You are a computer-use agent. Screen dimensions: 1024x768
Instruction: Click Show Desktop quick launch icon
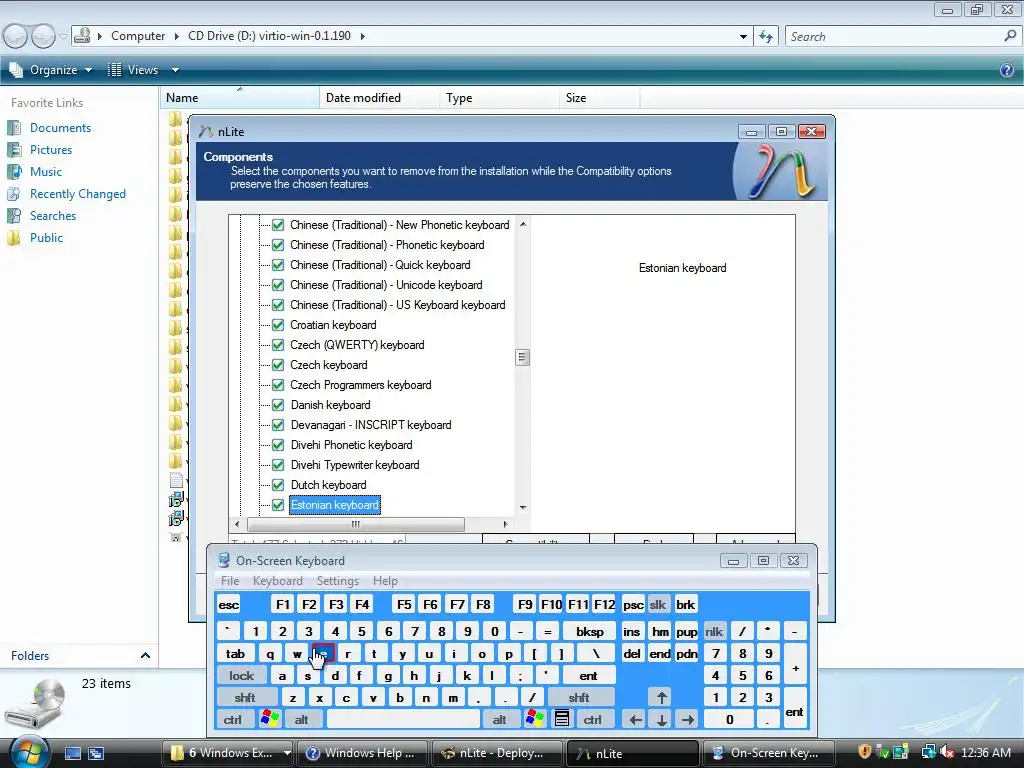(72, 753)
